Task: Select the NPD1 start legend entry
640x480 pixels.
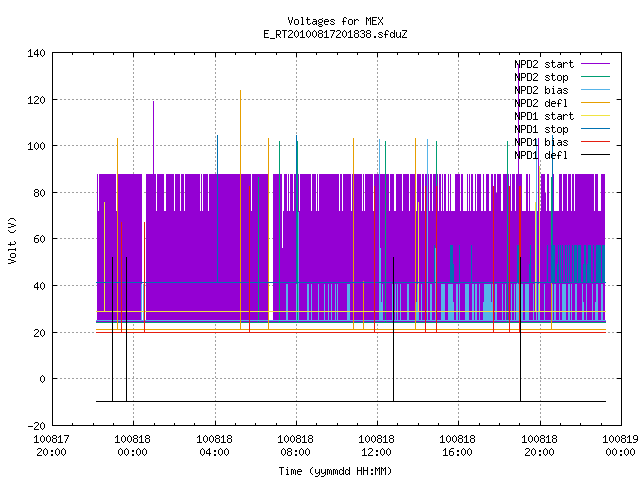Action: (544, 116)
